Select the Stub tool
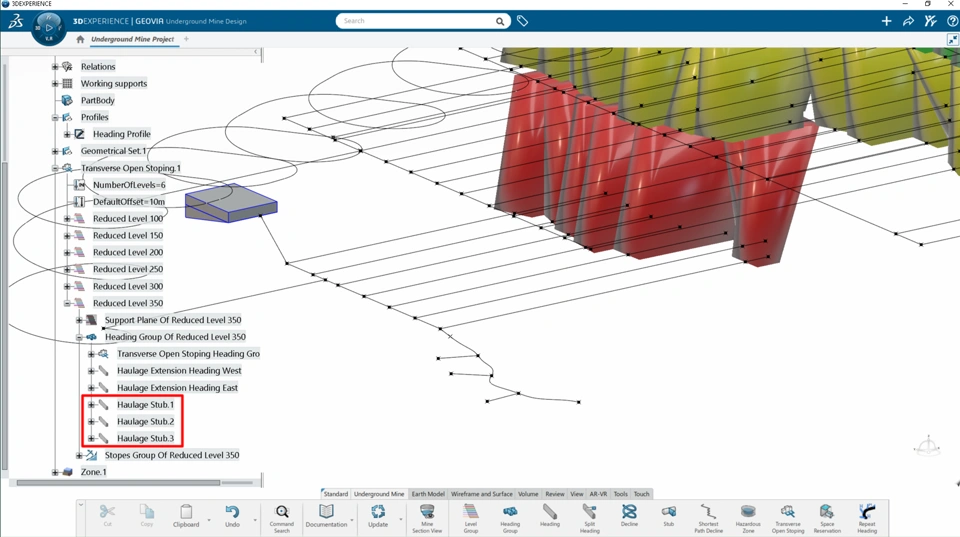The width and height of the screenshot is (960, 537). tap(669, 515)
